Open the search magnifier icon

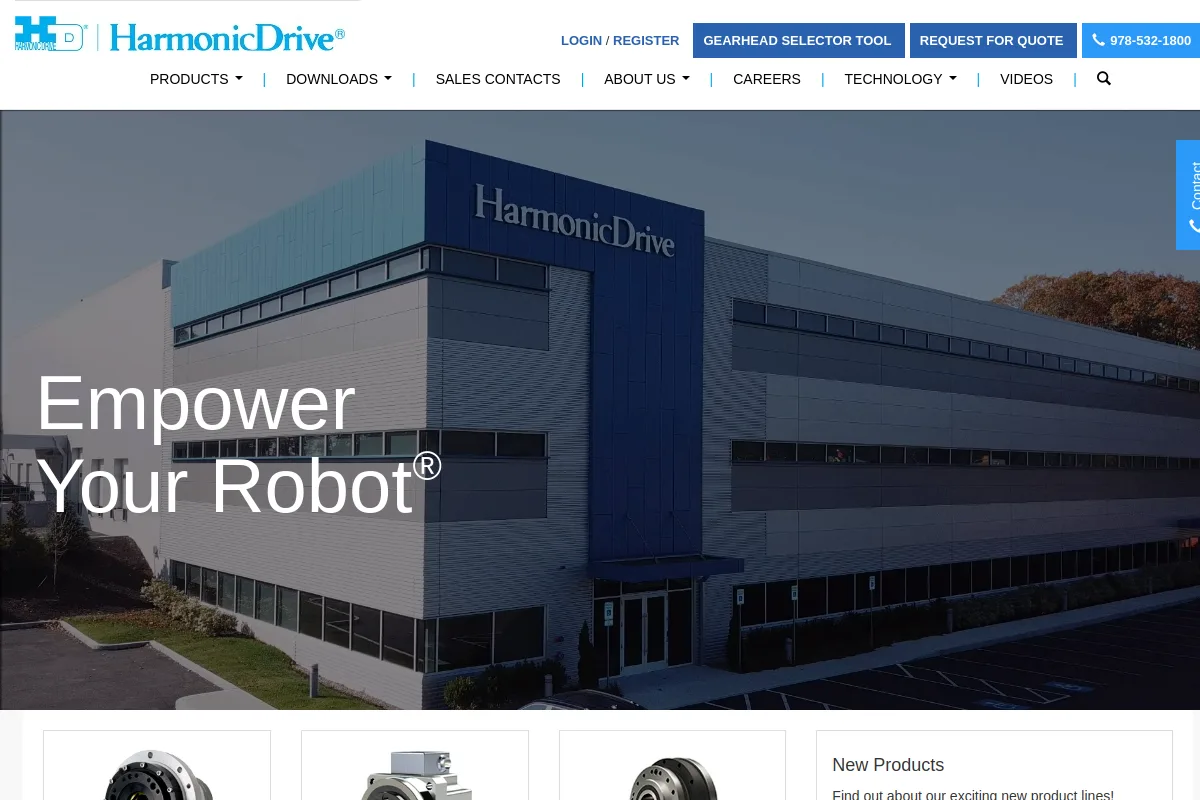point(1104,78)
